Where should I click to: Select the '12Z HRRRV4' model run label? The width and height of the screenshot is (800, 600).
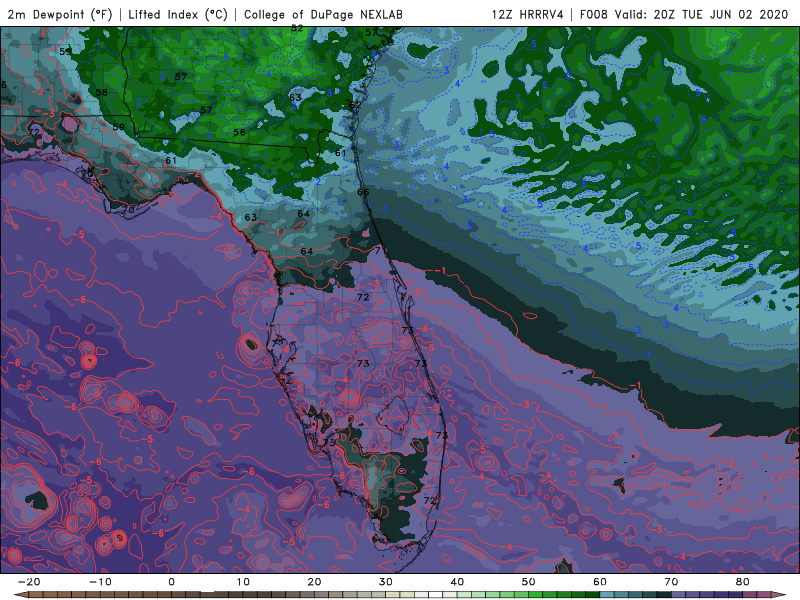tap(528, 14)
